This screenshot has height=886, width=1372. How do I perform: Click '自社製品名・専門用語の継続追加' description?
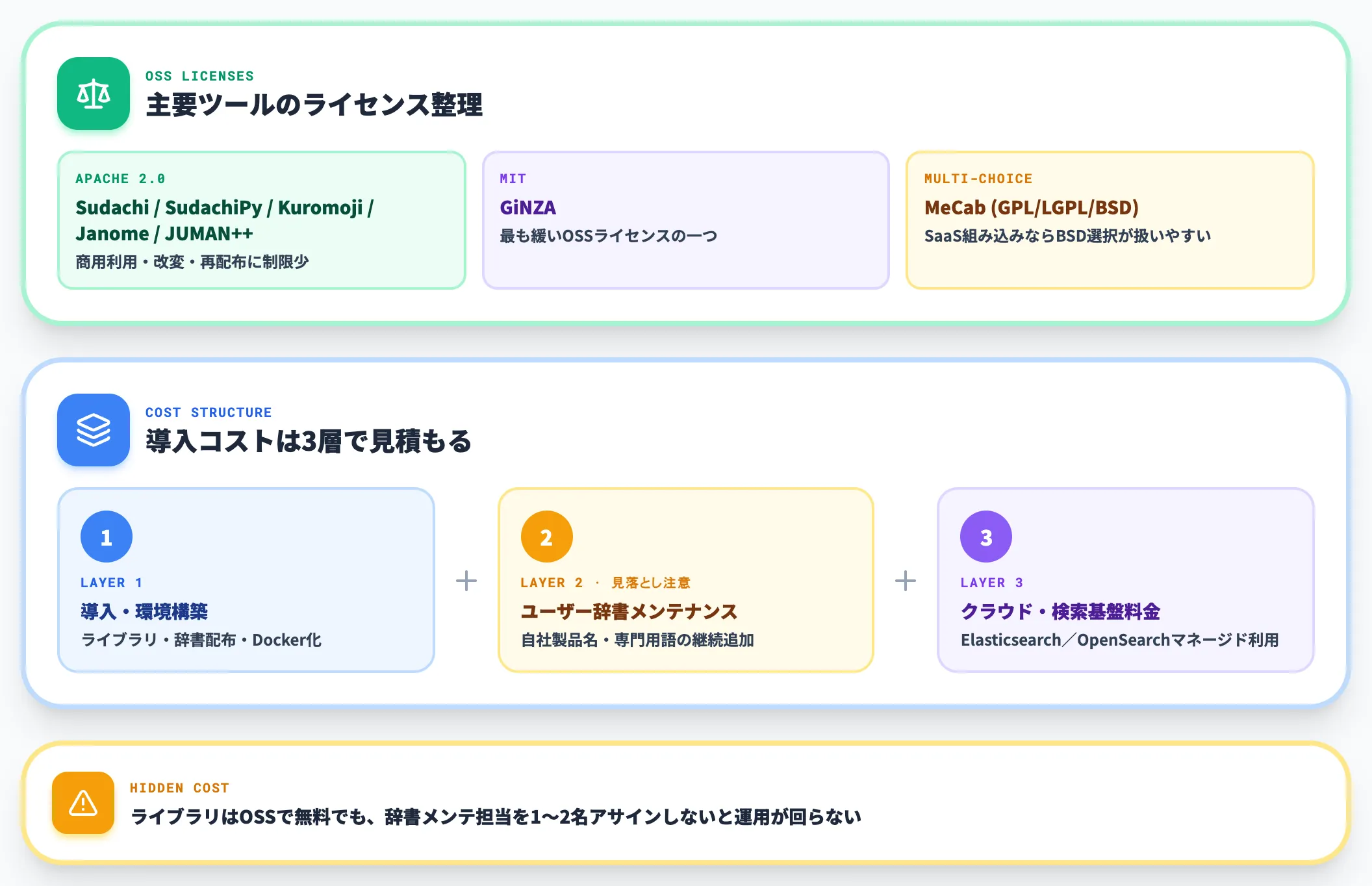point(637,640)
